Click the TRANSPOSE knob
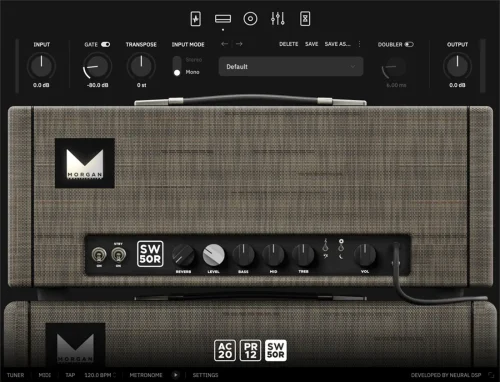500x382 pixels. pos(141,66)
